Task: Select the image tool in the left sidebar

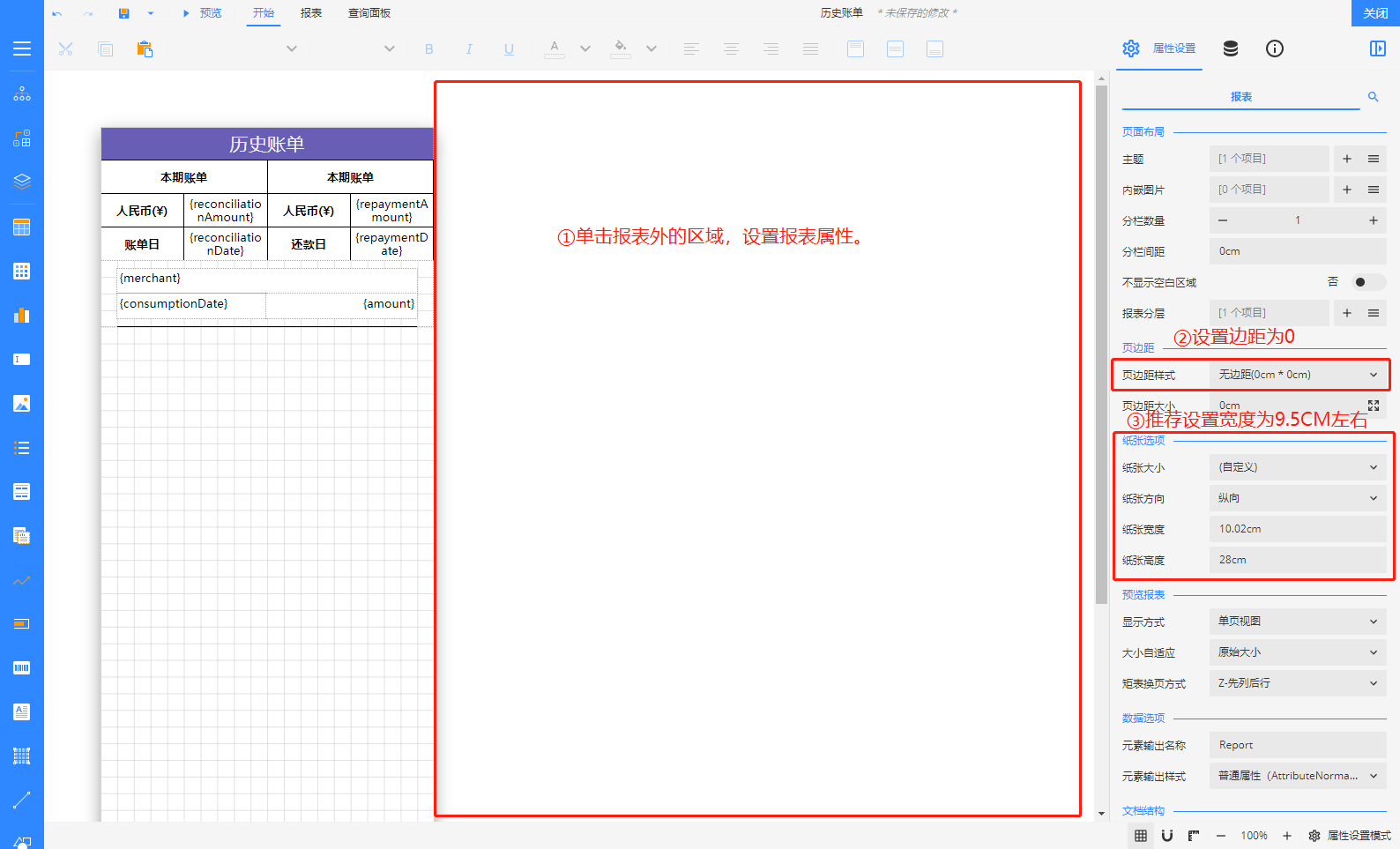Action: pos(22,404)
